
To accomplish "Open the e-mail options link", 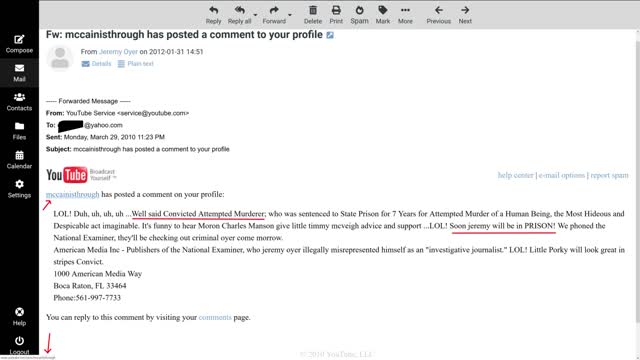I will click(x=562, y=175).
